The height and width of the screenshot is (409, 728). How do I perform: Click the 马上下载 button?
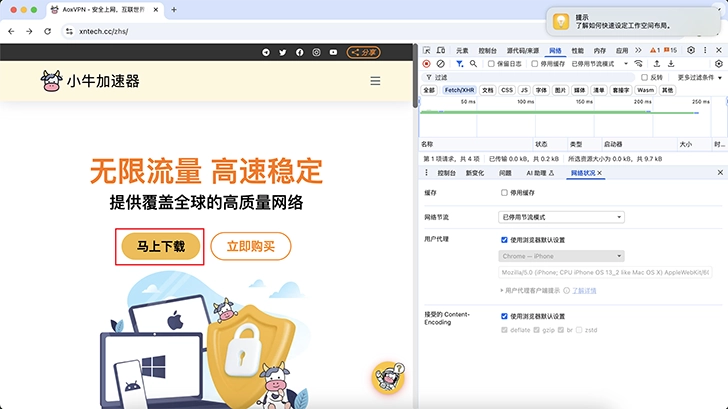(x=160, y=246)
